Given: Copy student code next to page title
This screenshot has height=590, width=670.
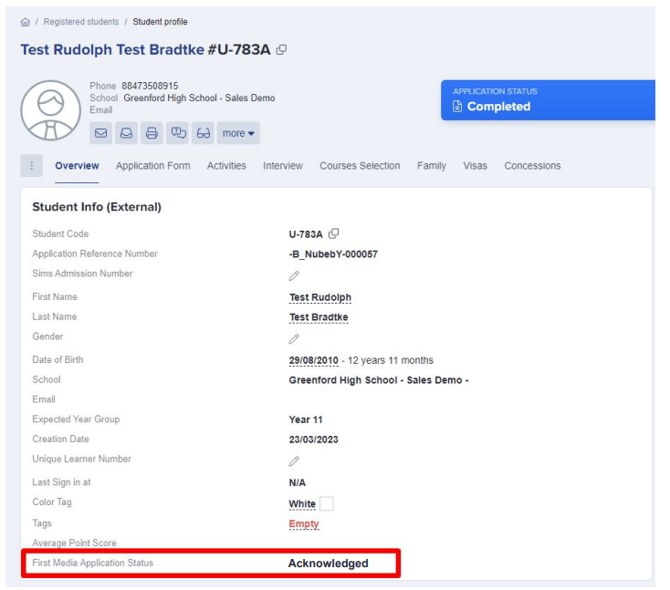Looking at the screenshot, I should [282, 50].
